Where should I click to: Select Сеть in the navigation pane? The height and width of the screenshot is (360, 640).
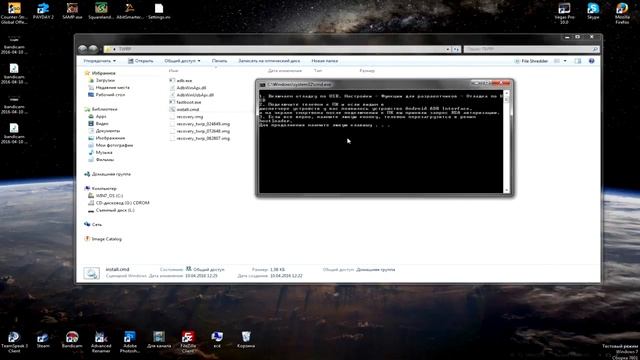(93, 224)
